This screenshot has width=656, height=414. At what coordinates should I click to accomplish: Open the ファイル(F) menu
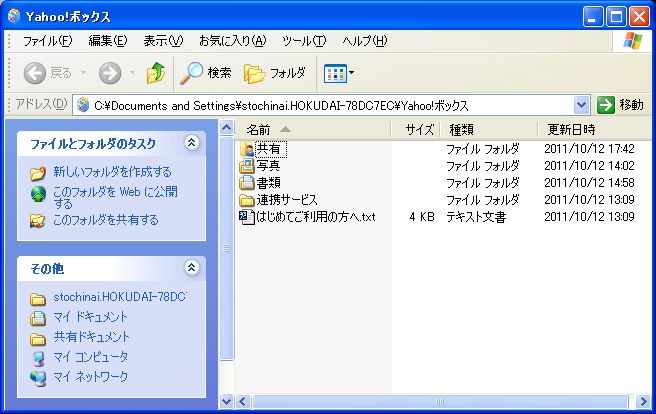pos(47,41)
